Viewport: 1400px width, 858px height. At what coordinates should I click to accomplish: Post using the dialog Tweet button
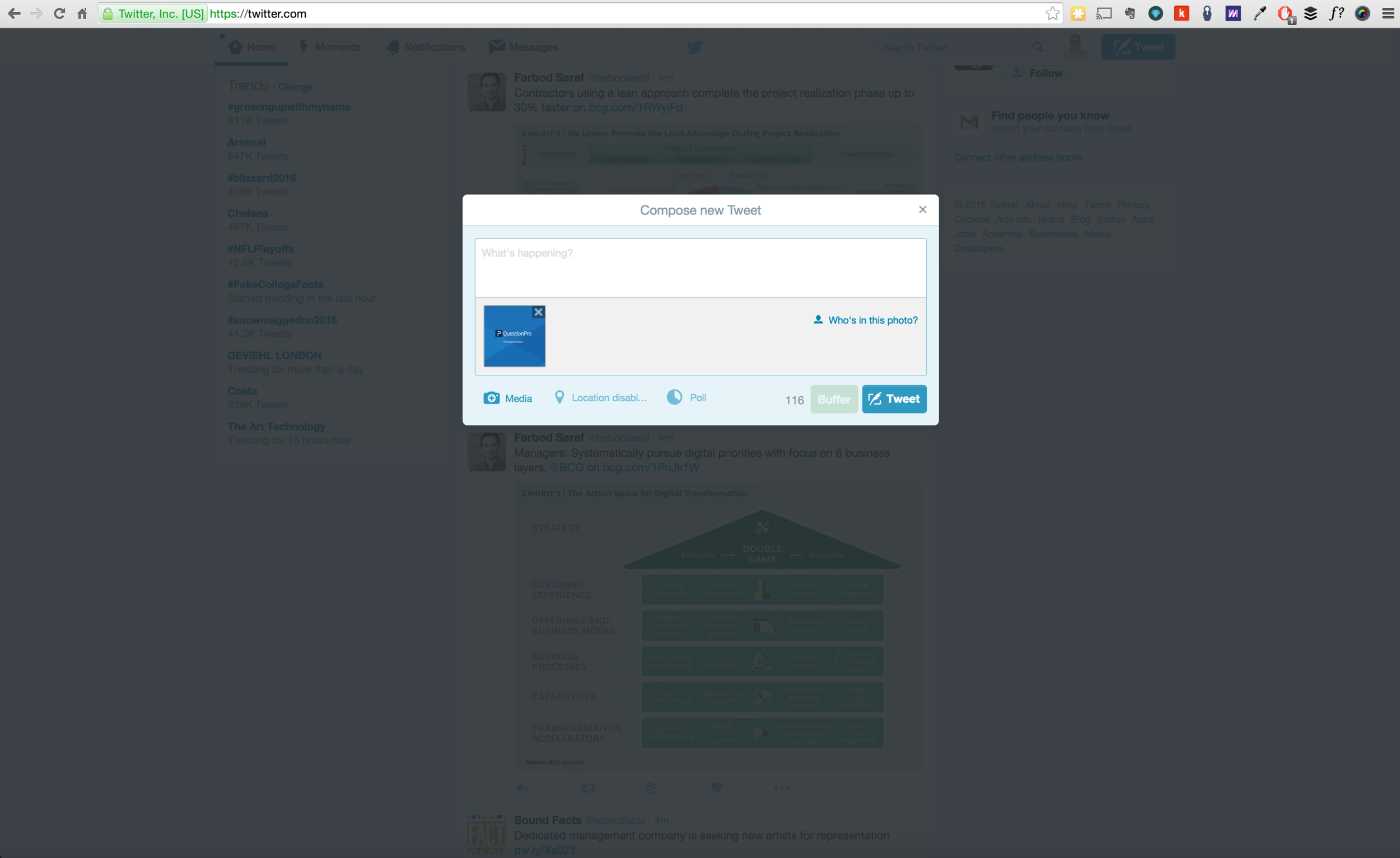click(894, 399)
